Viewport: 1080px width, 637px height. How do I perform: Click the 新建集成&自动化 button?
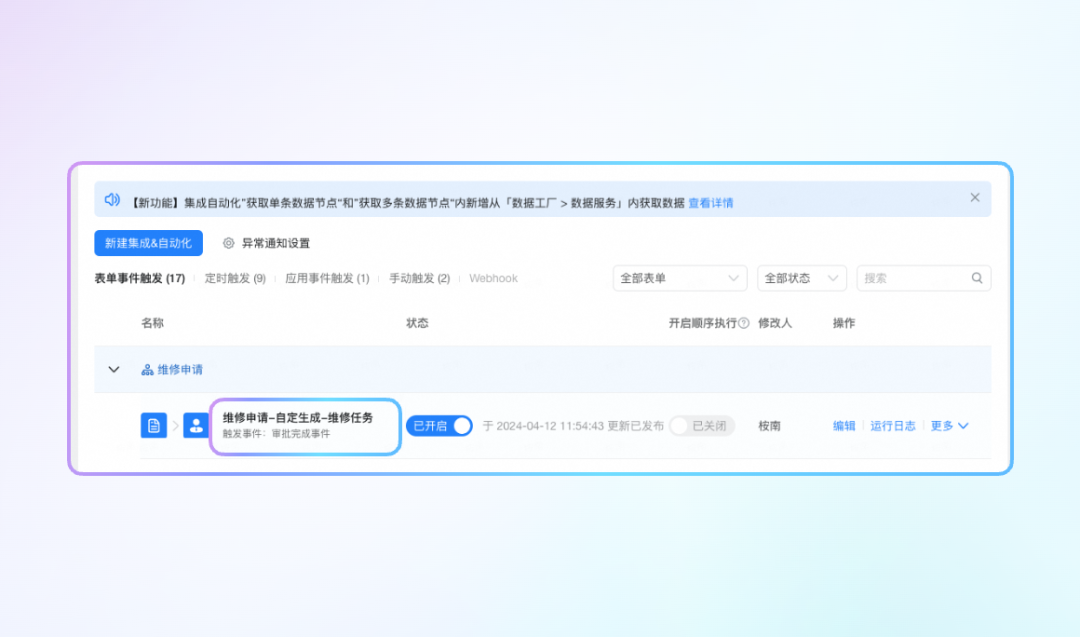coord(148,243)
